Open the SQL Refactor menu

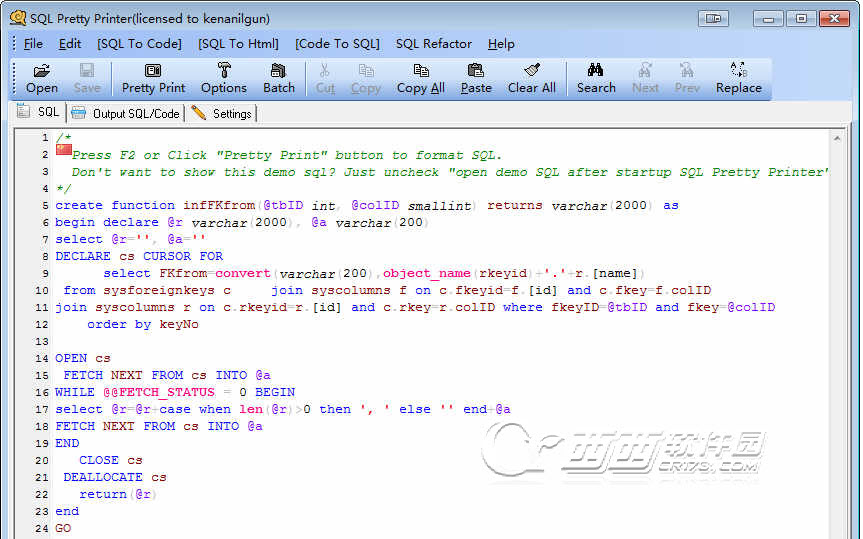[x=434, y=43]
